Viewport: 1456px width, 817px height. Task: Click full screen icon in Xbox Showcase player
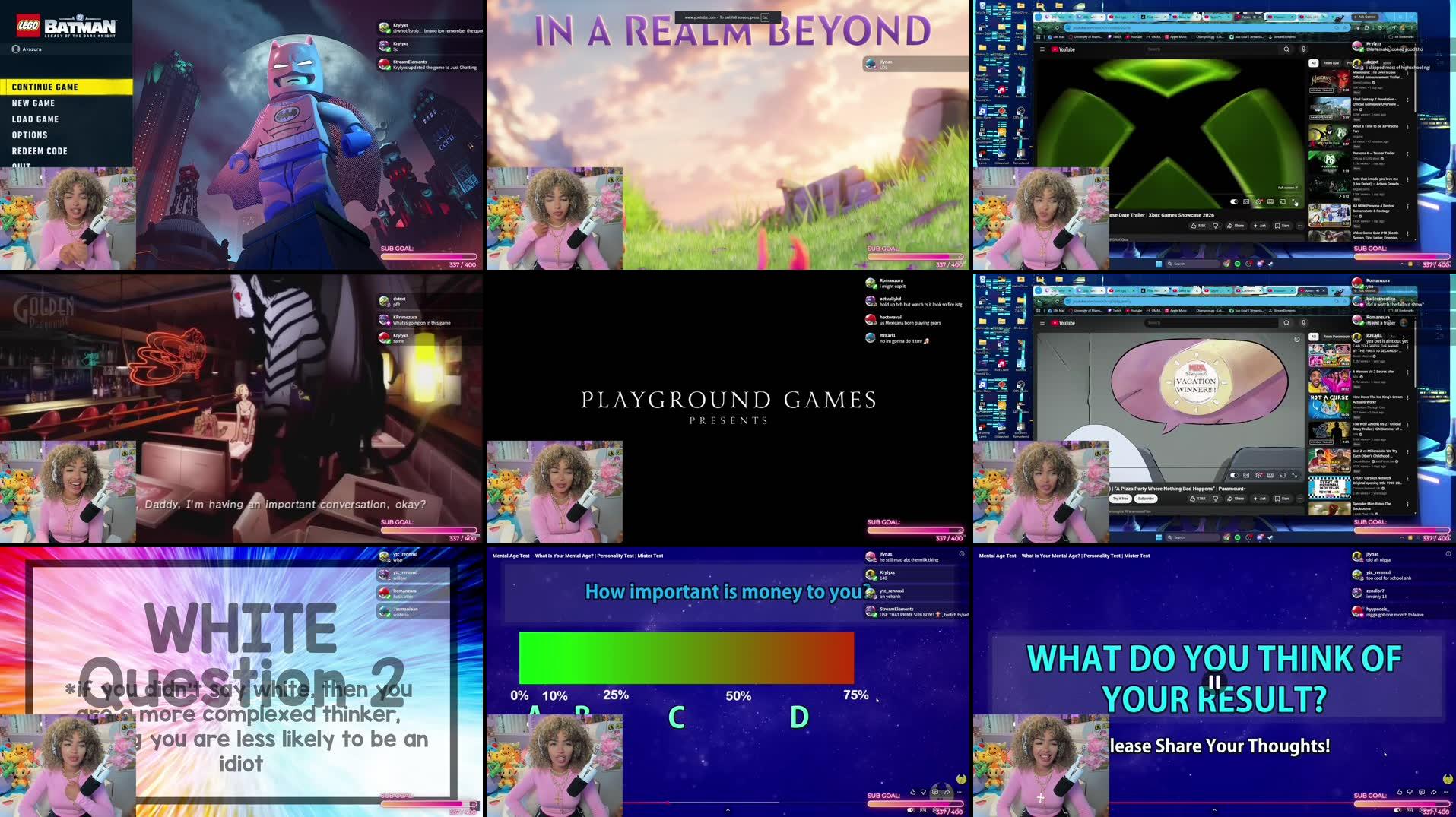click(x=1294, y=201)
